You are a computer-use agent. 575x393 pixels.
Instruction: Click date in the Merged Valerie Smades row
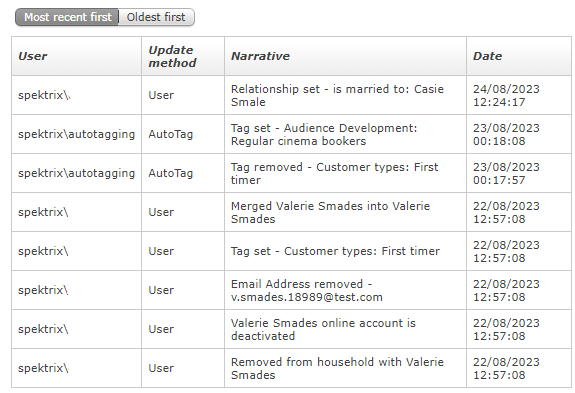506,212
